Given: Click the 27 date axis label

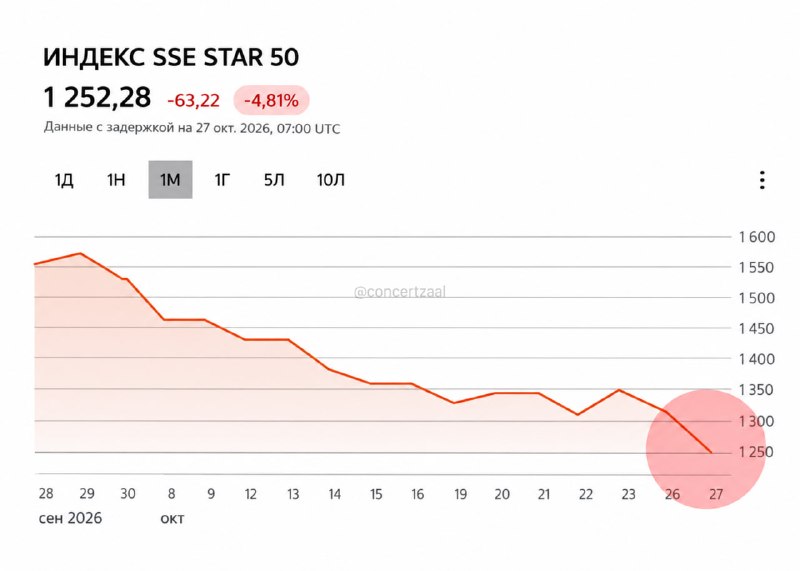Looking at the screenshot, I should point(716,494).
